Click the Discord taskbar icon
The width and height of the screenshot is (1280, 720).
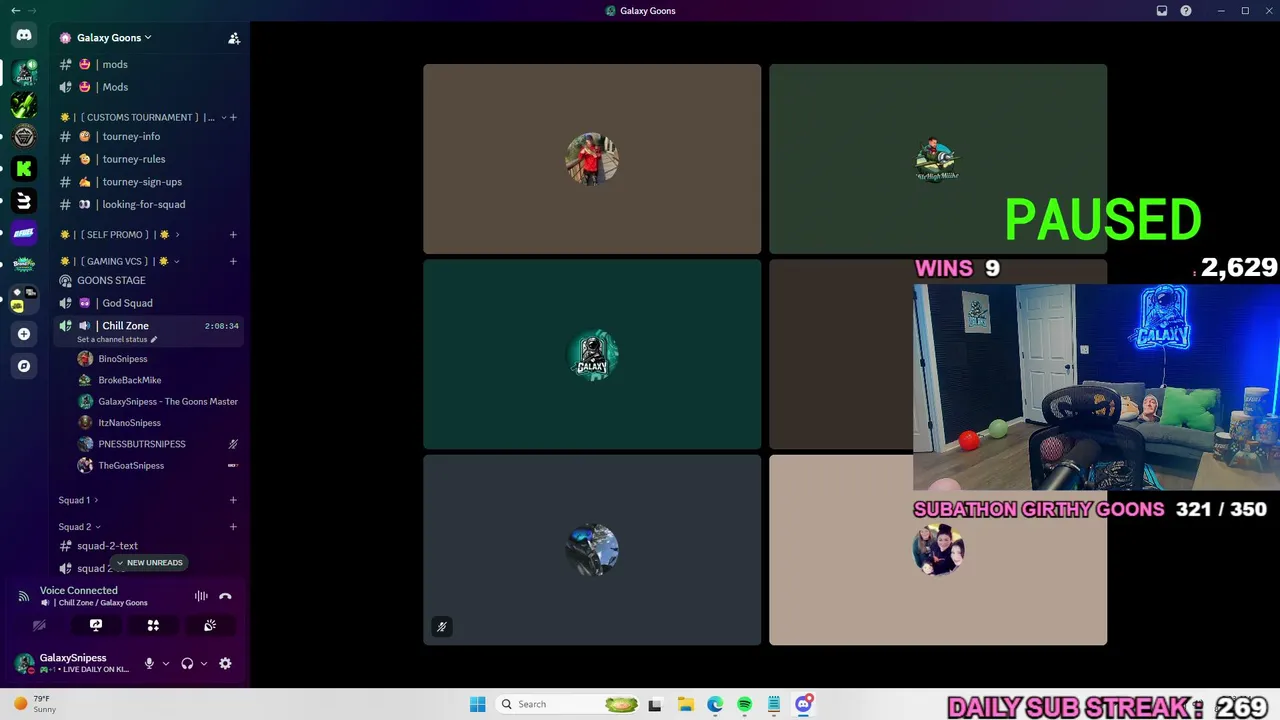tap(803, 704)
